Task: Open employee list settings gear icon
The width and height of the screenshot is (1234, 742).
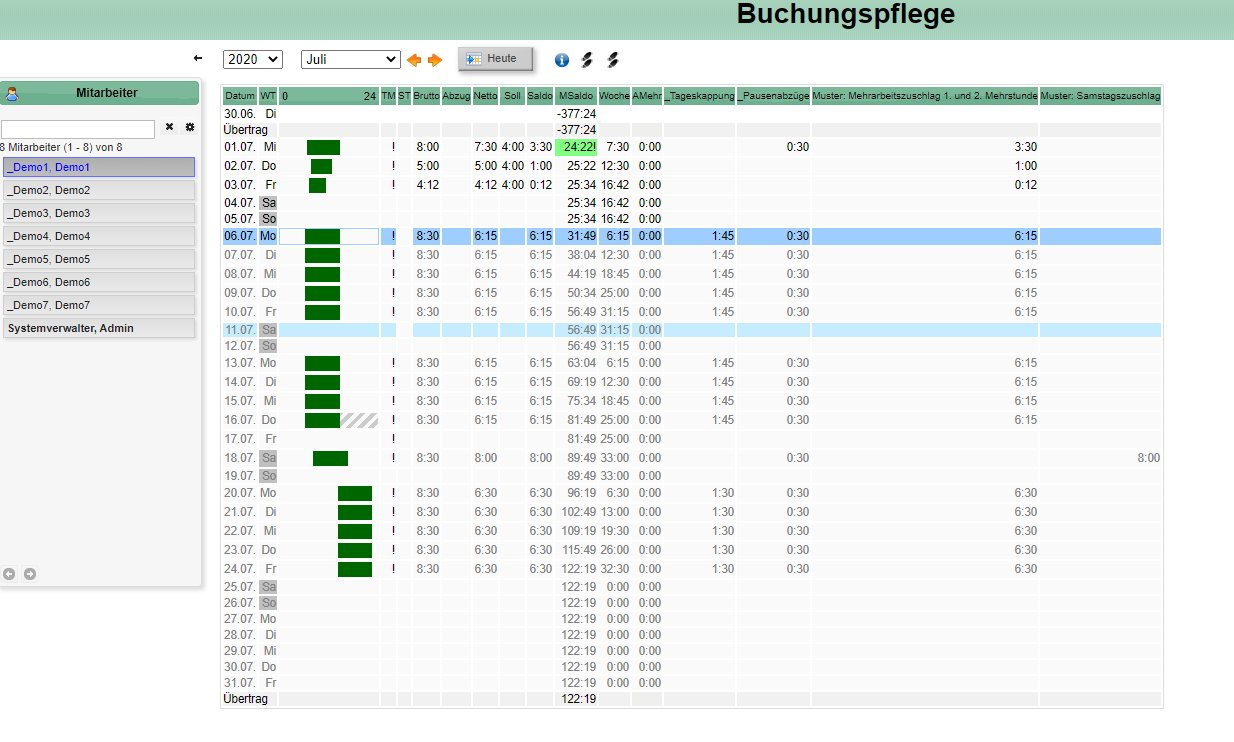Action: (189, 127)
